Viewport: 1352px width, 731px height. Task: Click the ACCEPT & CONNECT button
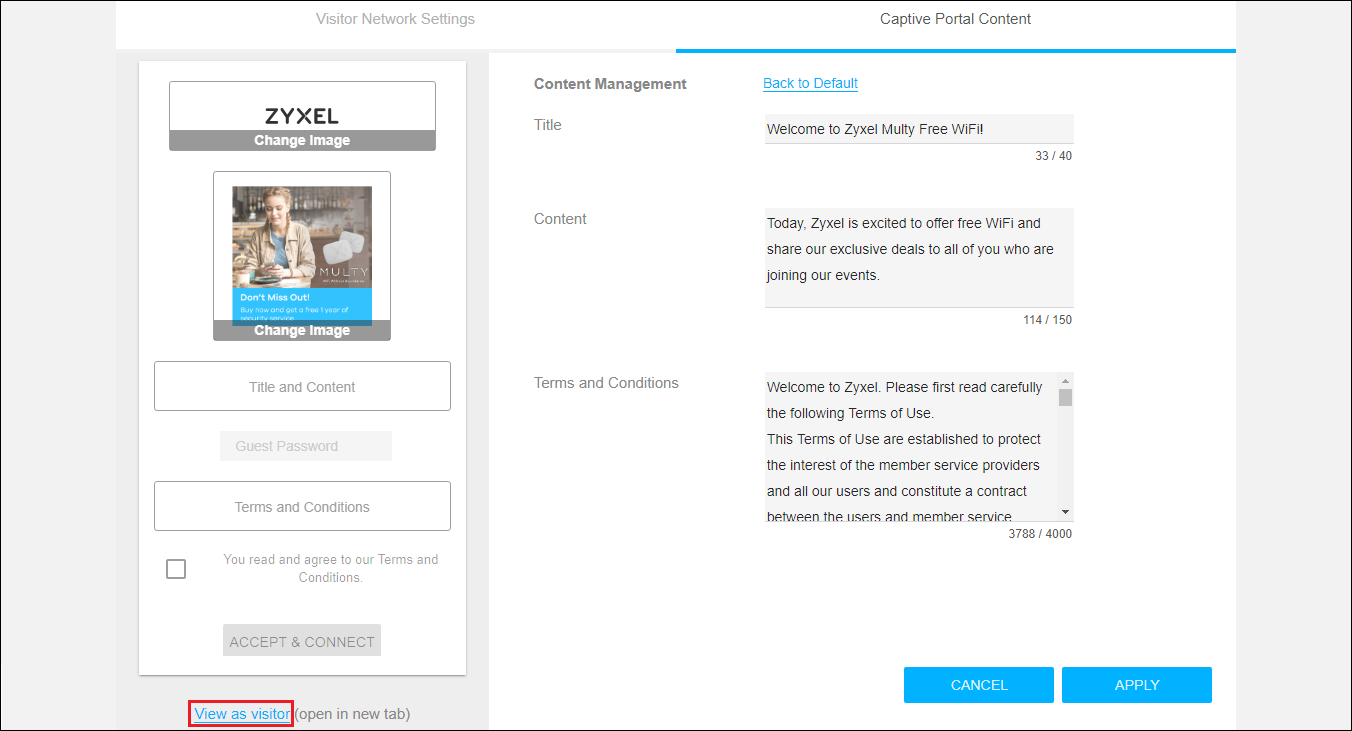pyautogui.click(x=302, y=641)
